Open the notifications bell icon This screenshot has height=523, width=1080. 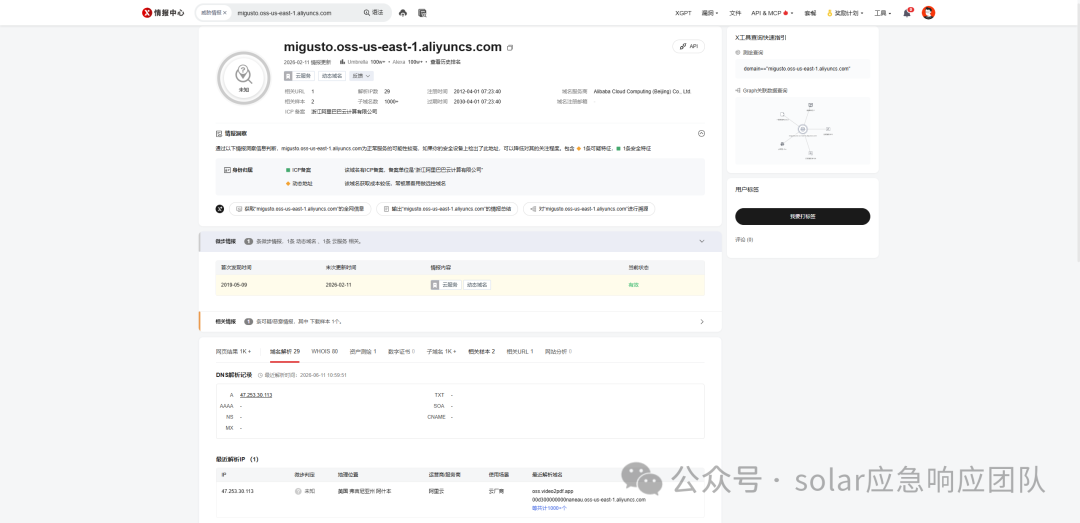[x=907, y=13]
